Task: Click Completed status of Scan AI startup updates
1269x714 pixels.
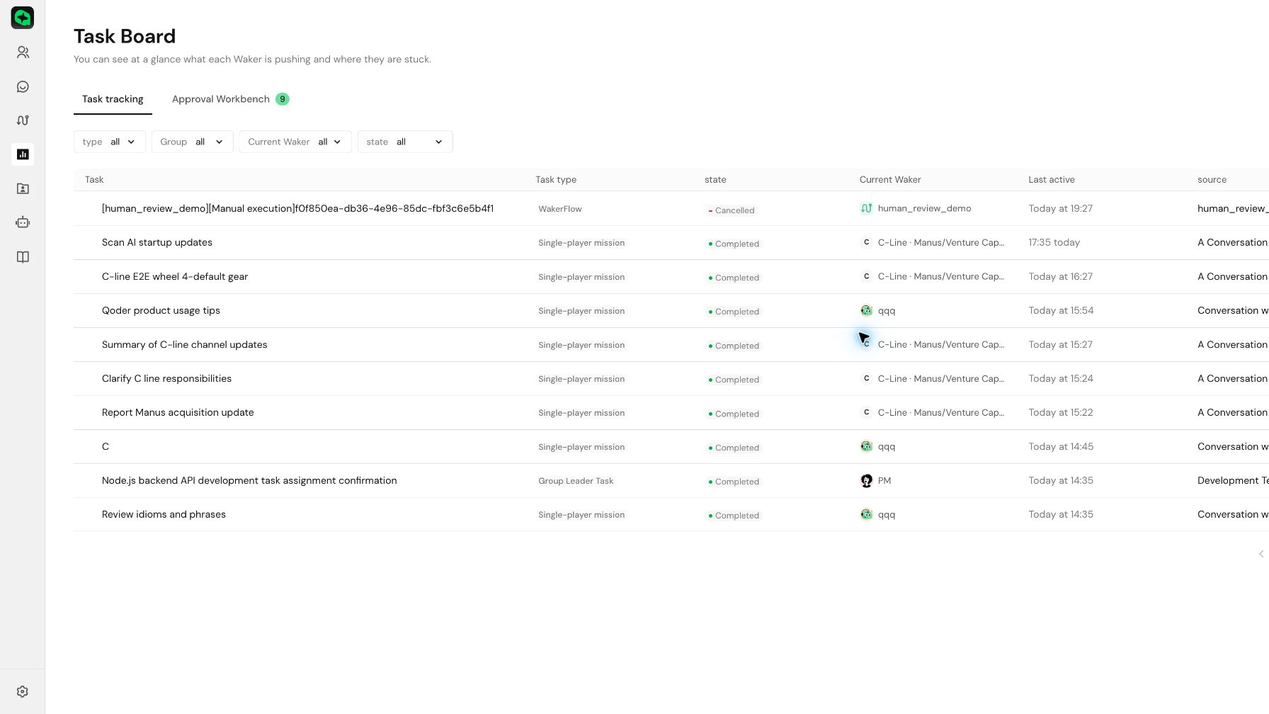Action: coord(733,244)
